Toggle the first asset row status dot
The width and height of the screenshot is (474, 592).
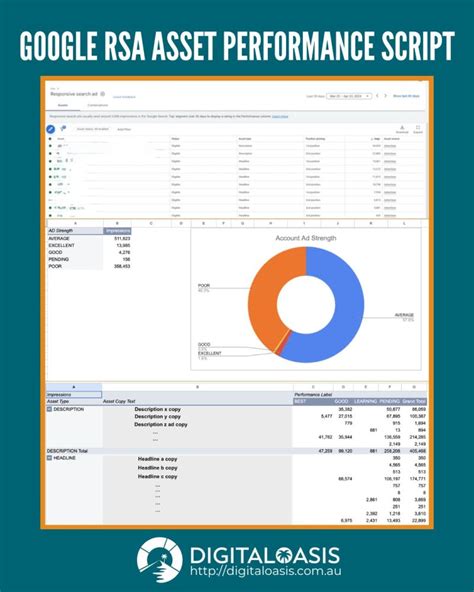click(x=50, y=146)
